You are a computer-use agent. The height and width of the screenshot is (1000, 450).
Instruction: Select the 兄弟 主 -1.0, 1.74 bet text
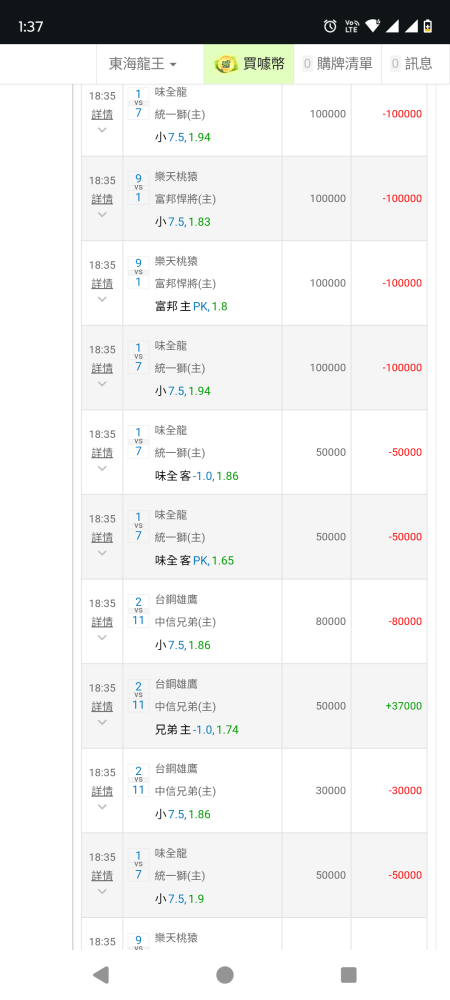click(x=197, y=730)
